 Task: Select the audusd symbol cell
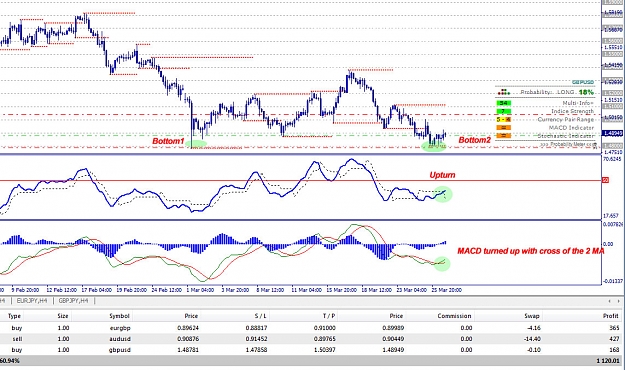(x=120, y=339)
